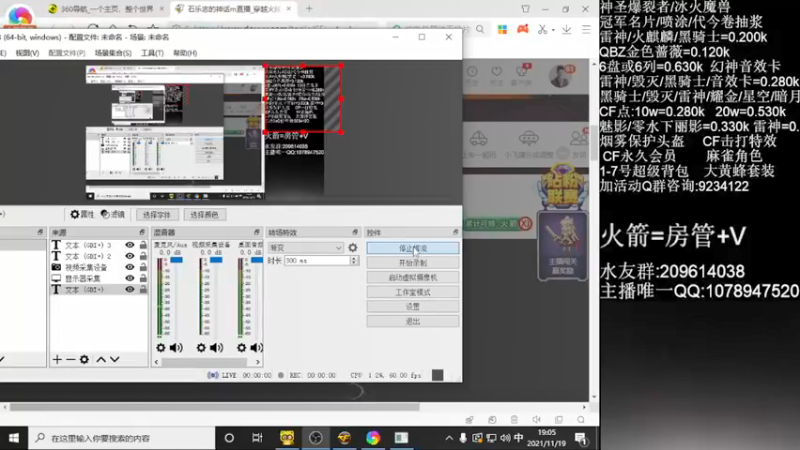Click 工作室模式 studio mode button
This screenshot has width=800, height=450.
point(413,292)
